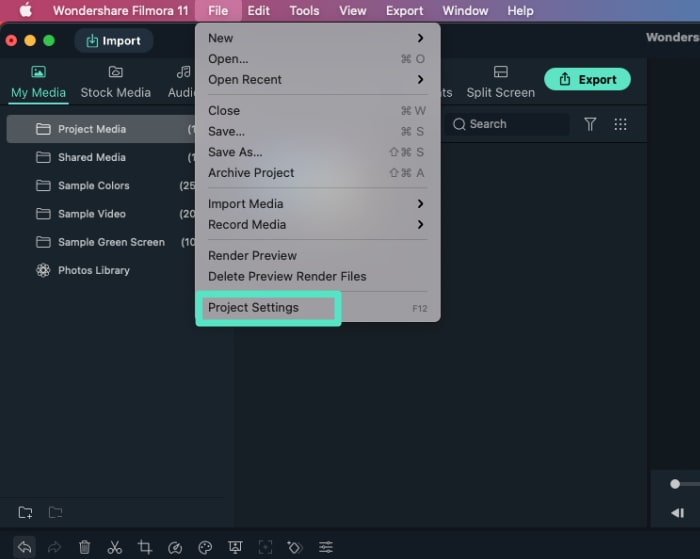Expand the Import Media submenu
The image size is (700, 559).
317,204
